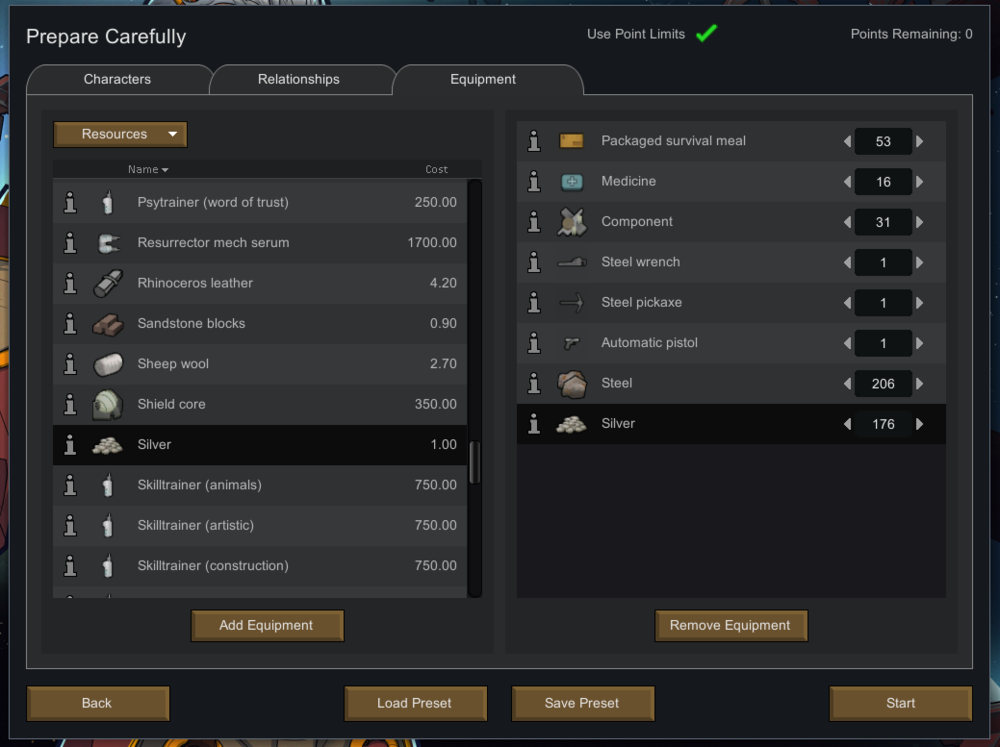Click info icon beside Medicine
The width and height of the screenshot is (1000, 747).
point(535,182)
